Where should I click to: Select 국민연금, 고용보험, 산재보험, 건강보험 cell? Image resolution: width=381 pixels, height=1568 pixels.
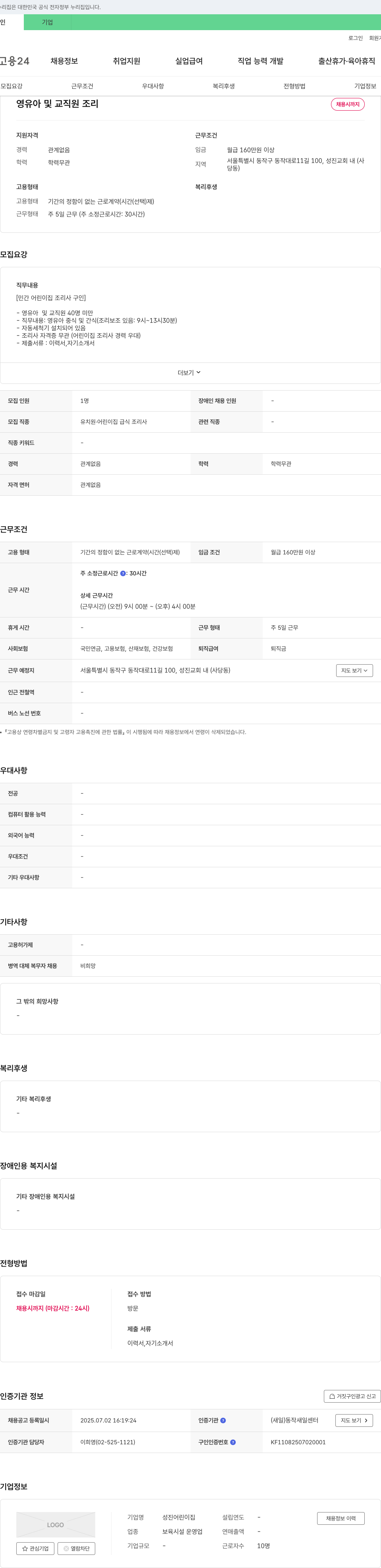tap(126, 649)
